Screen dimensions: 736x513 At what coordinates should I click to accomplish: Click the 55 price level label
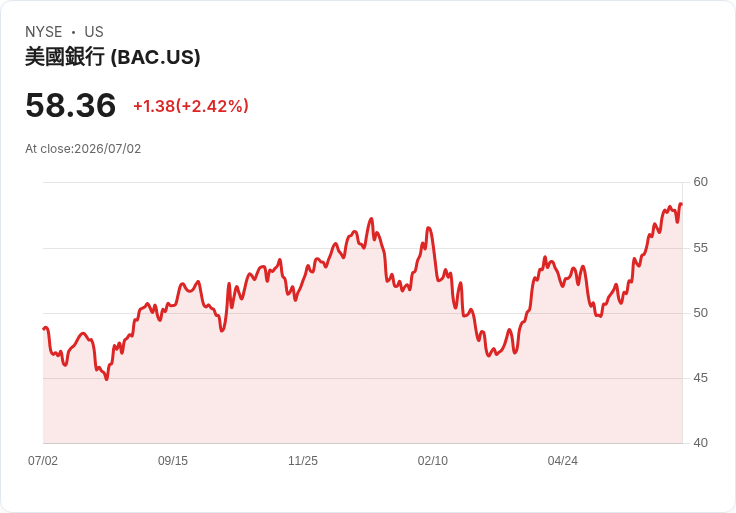700,248
